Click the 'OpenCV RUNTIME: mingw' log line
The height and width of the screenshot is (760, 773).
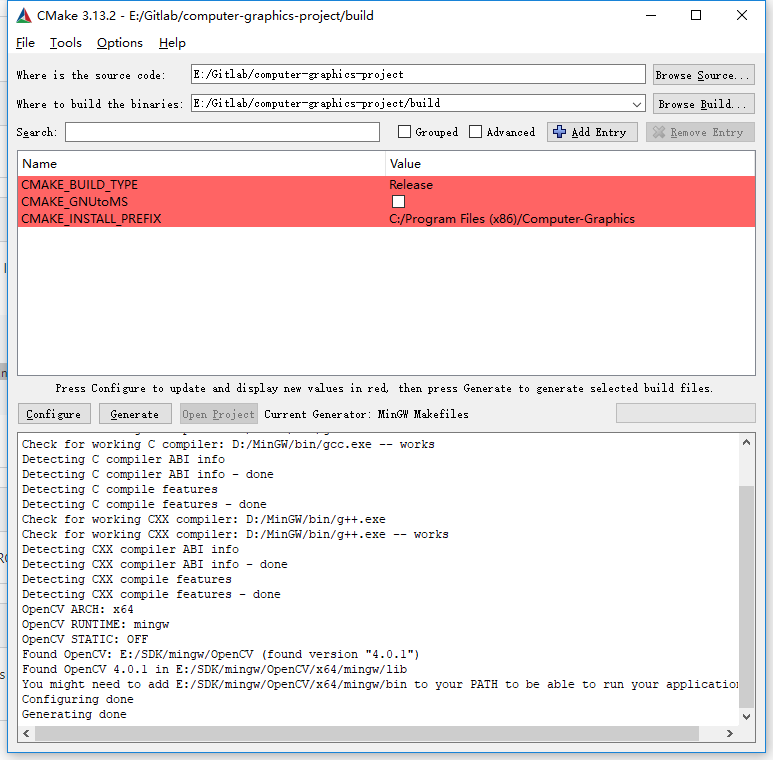tap(95, 624)
